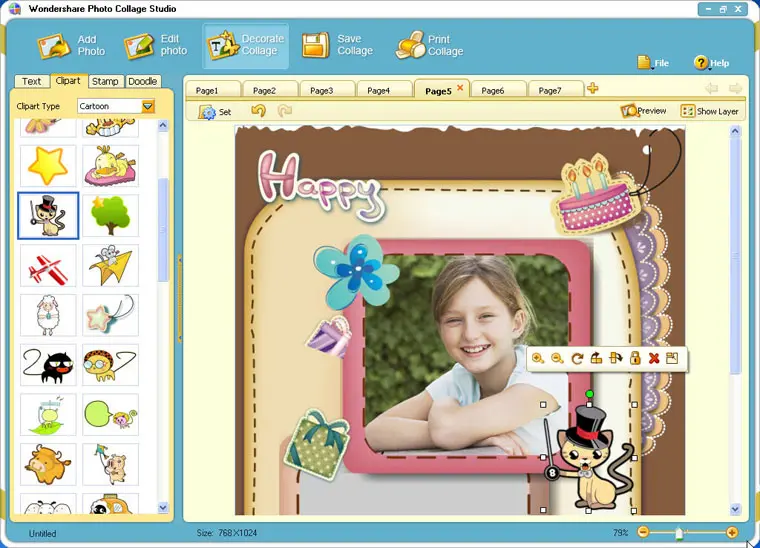Image resolution: width=760 pixels, height=548 pixels.
Task: Open the Help menu
Action: coord(711,63)
